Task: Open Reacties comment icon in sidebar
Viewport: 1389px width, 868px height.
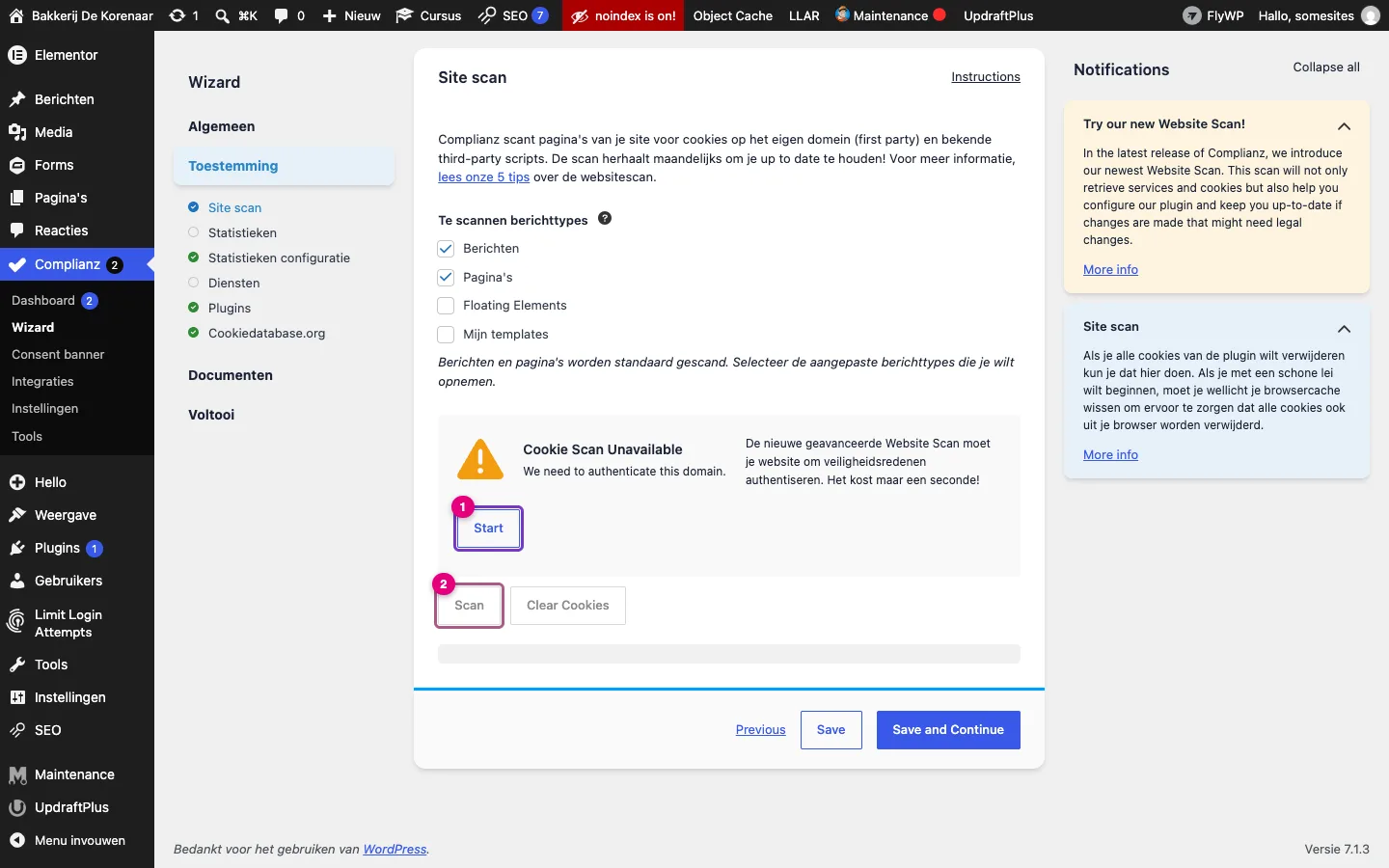Action: 17,231
